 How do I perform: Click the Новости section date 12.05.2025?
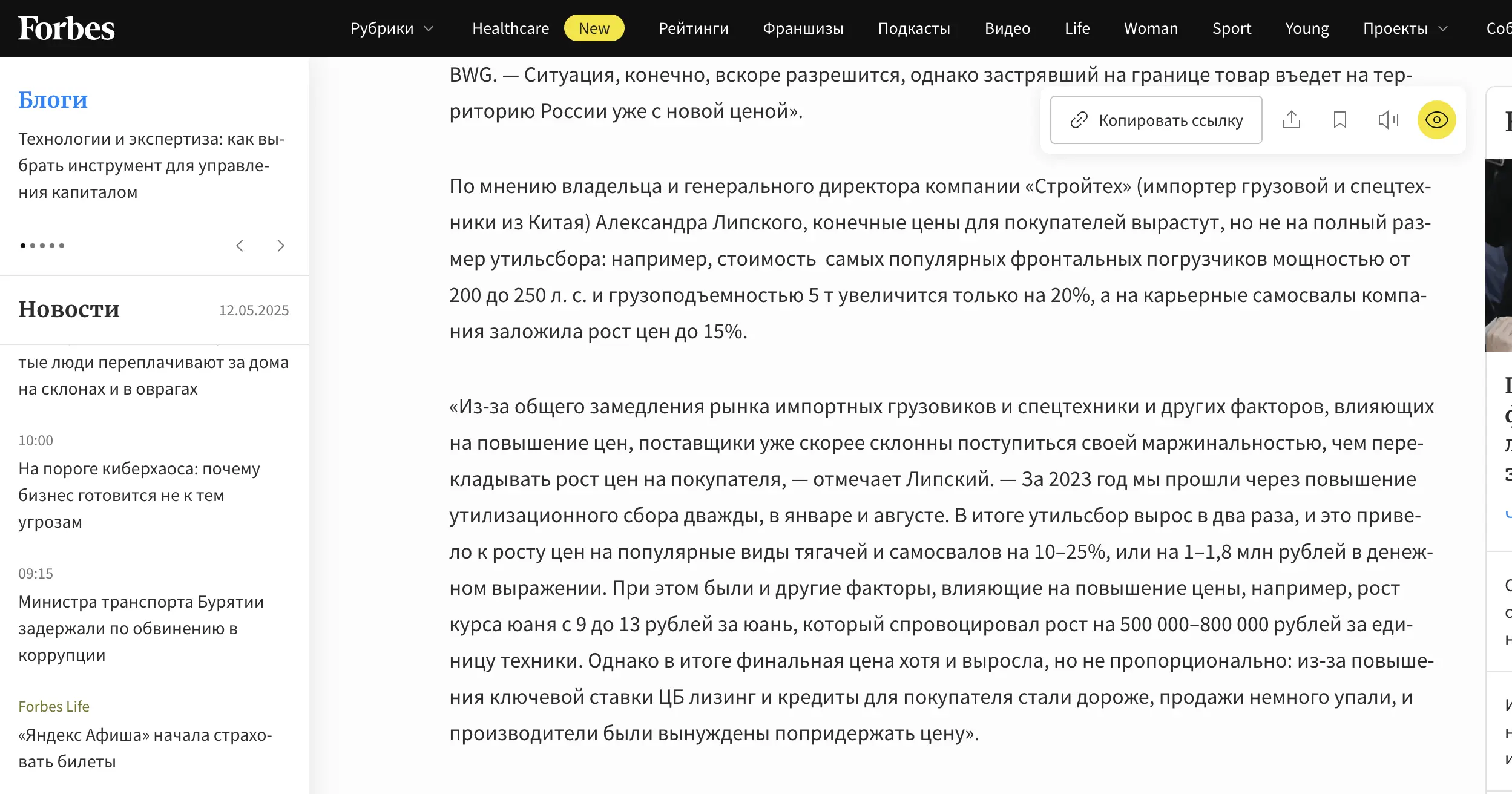pyautogui.click(x=254, y=310)
